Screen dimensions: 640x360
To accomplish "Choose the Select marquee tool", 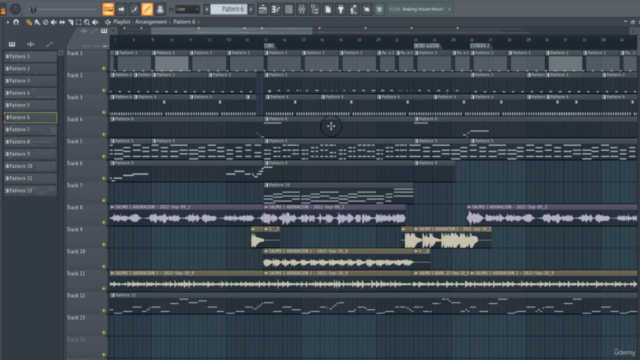I will coord(78,22).
